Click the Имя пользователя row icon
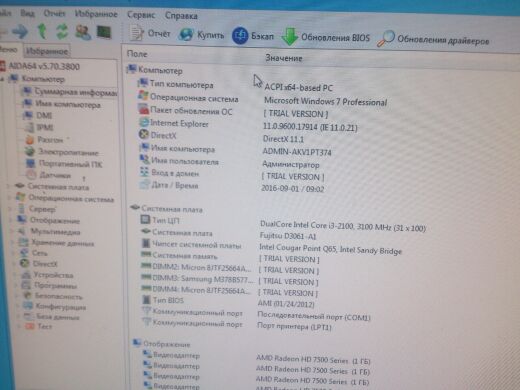The height and width of the screenshot is (390, 520). (x=145, y=160)
